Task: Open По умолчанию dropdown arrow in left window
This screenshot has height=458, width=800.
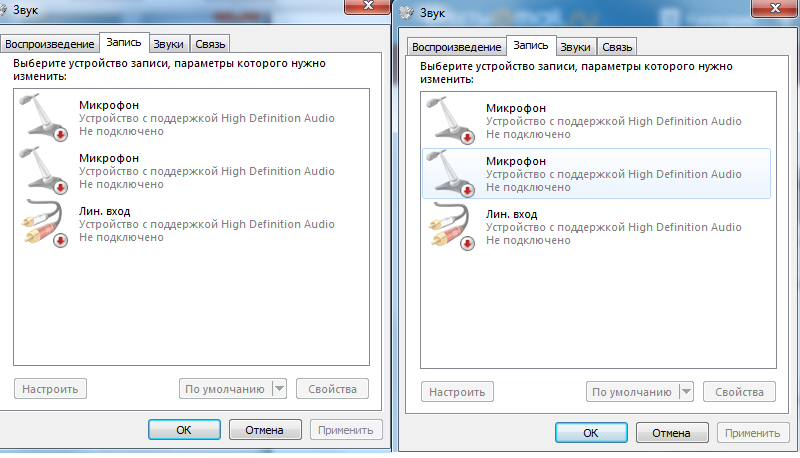Action: [279, 389]
